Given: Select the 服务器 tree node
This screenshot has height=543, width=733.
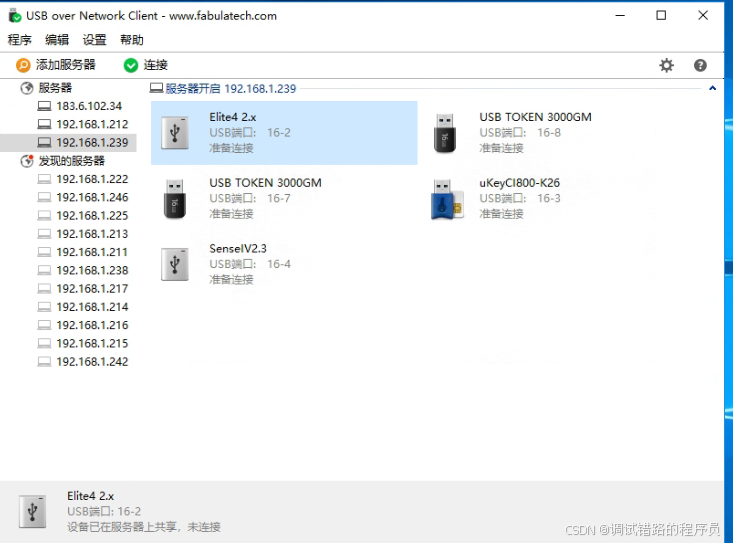Looking at the screenshot, I should click(55, 88).
